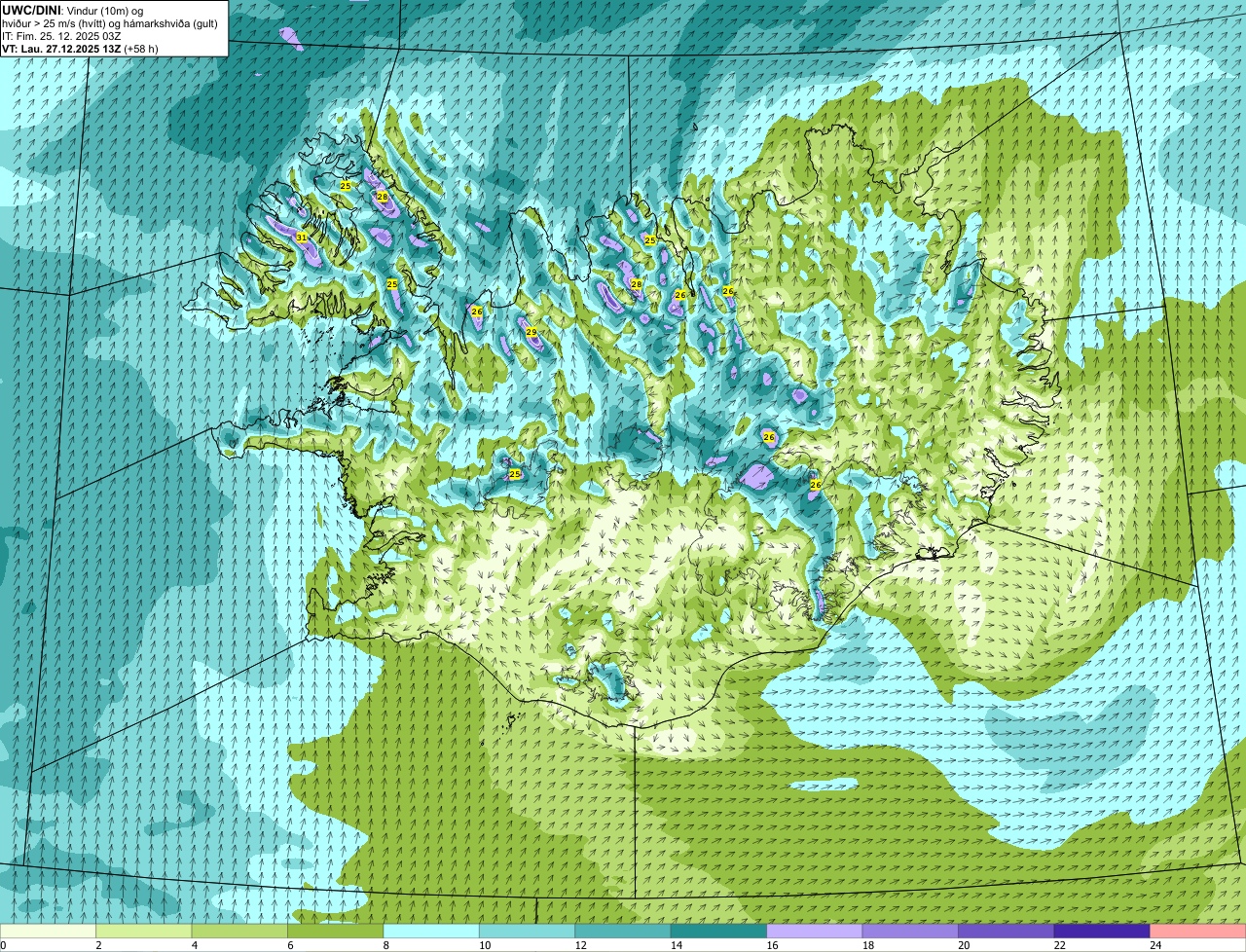This screenshot has height=952, width=1246.
Task: Click the legend scale label '16'
Action: (x=772, y=944)
